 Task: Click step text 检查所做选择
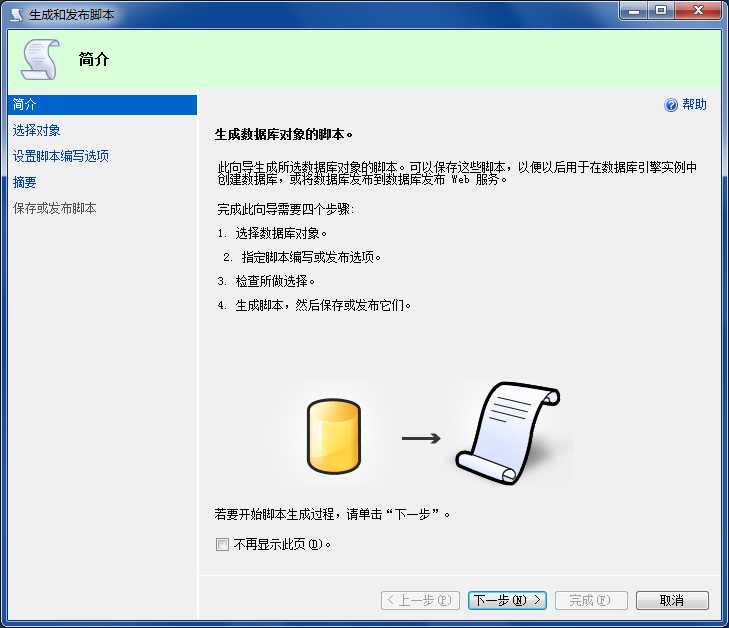tap(275, 281)
